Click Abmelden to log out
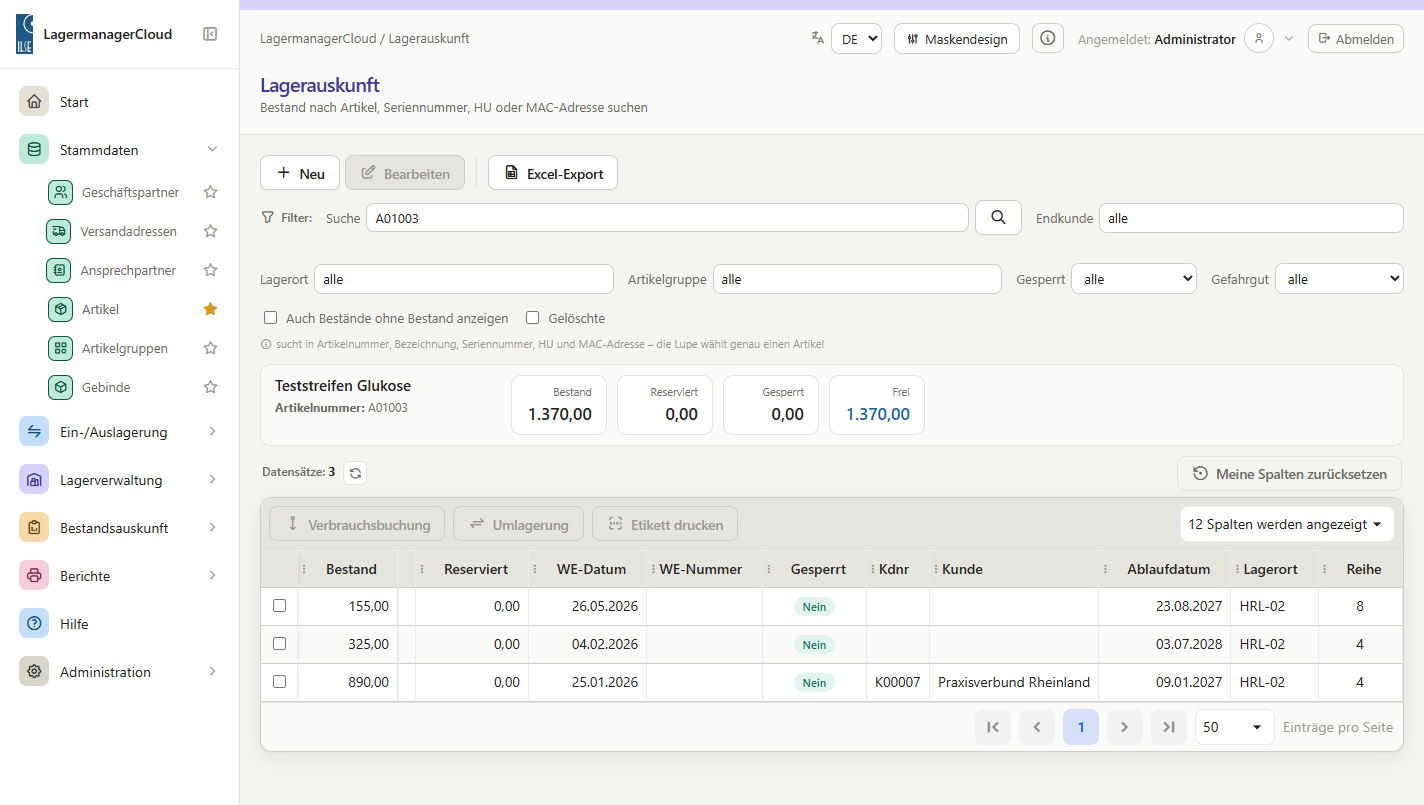1424x805 pixels. (x=1356, y=39)
